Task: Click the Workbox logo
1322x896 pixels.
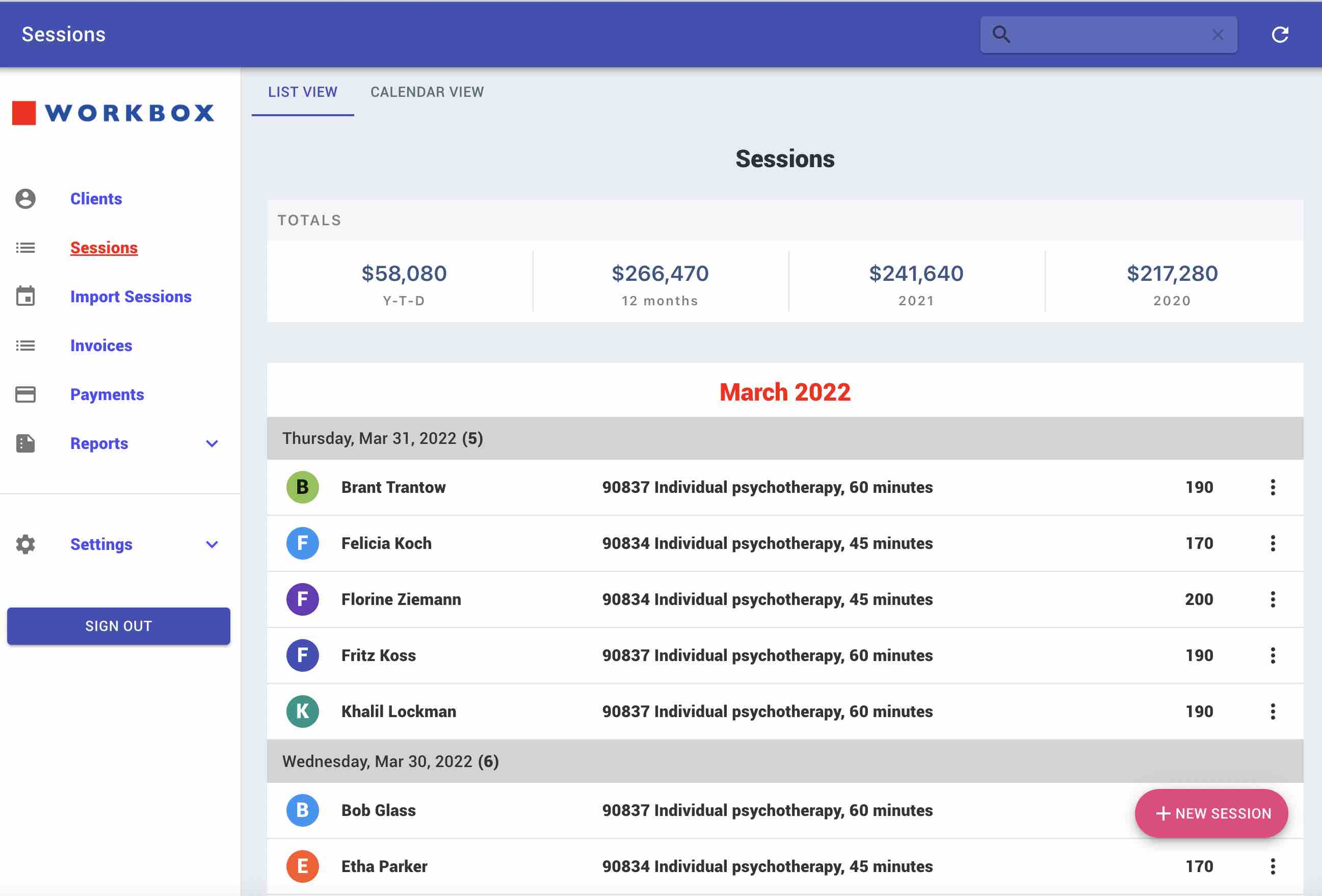Action: (x=113, y=112)
